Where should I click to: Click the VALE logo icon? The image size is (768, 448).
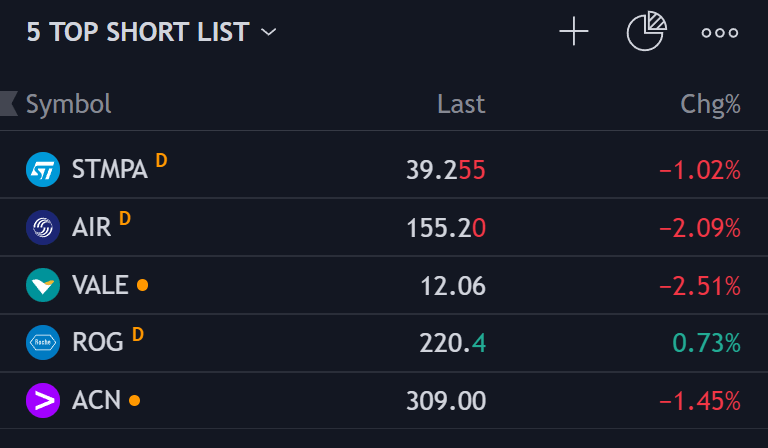pos(43,285)
